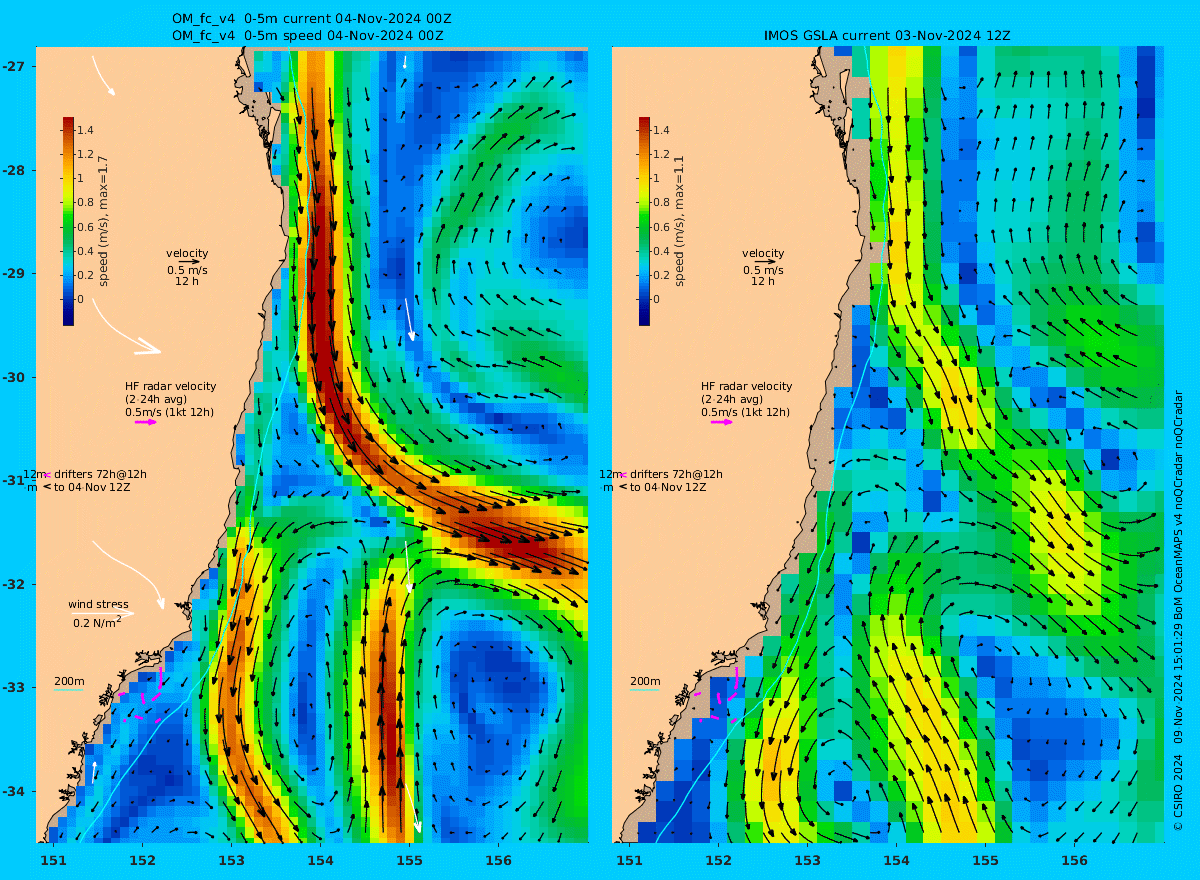Click the '0' tick on left color bar
The height and width of the screenshot is (880, 1200).
pyautogui.click(x=81, y=299)
